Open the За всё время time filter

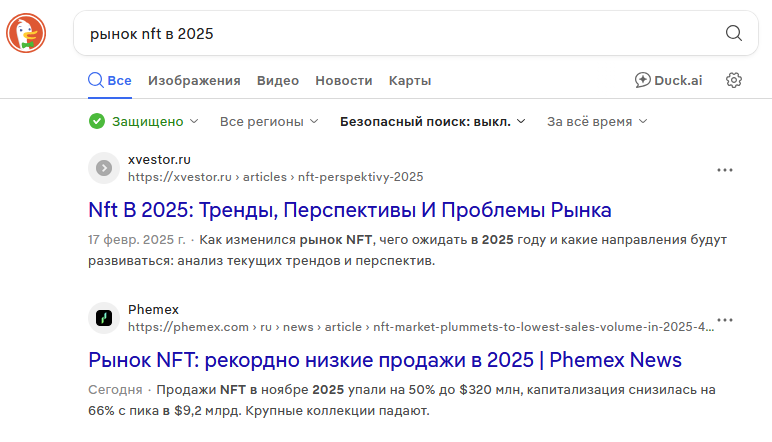click(x=597, y=121)
